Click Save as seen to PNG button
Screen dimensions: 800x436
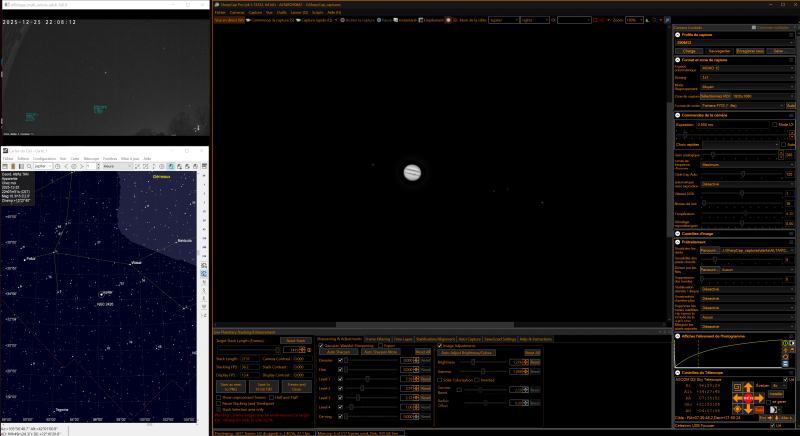pos(231,387)
